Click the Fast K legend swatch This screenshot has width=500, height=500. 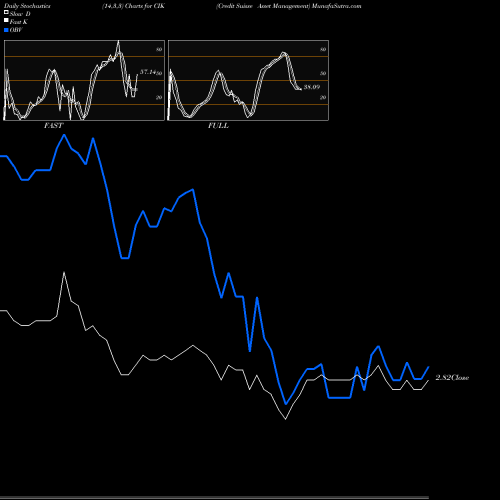6,20
